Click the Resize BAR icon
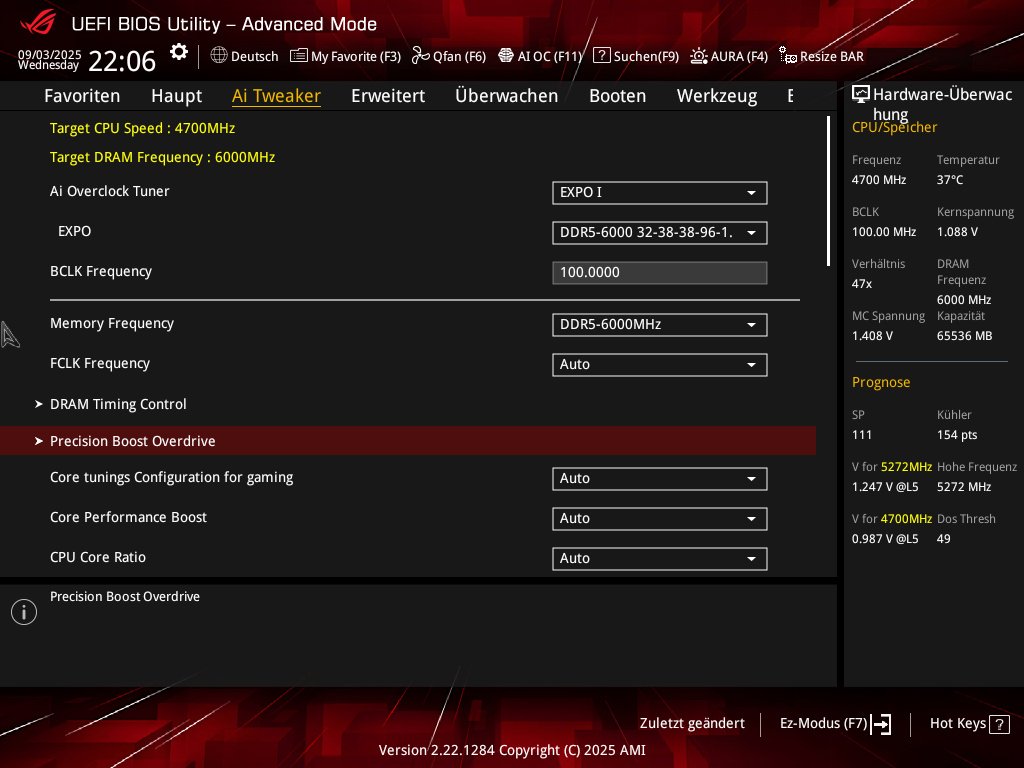1024x768 pixels. point(788,56)
